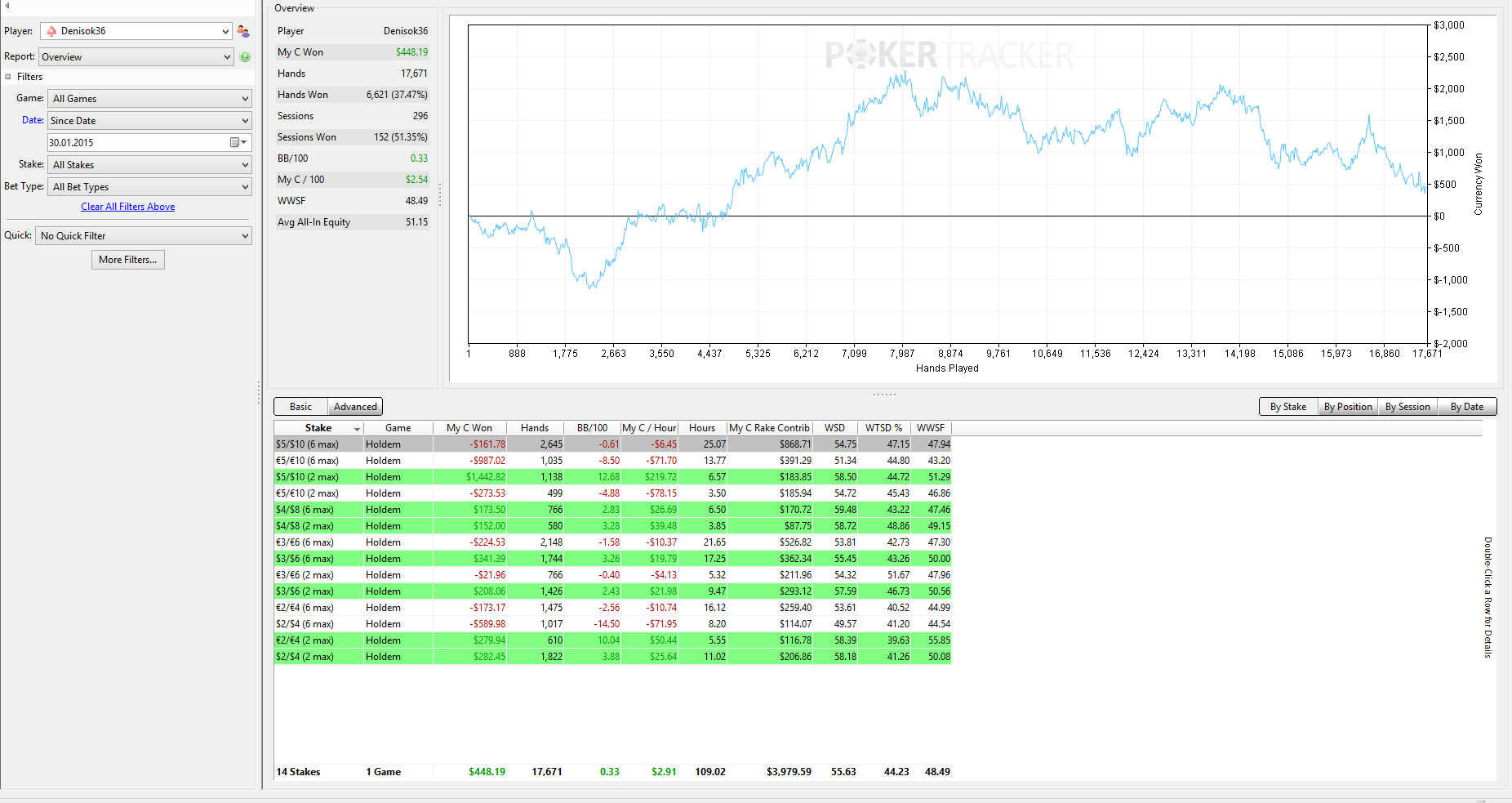Click the splitter handle between graph and table
The height and width of the screenshot is (803, 1512).
click(884, 395)
